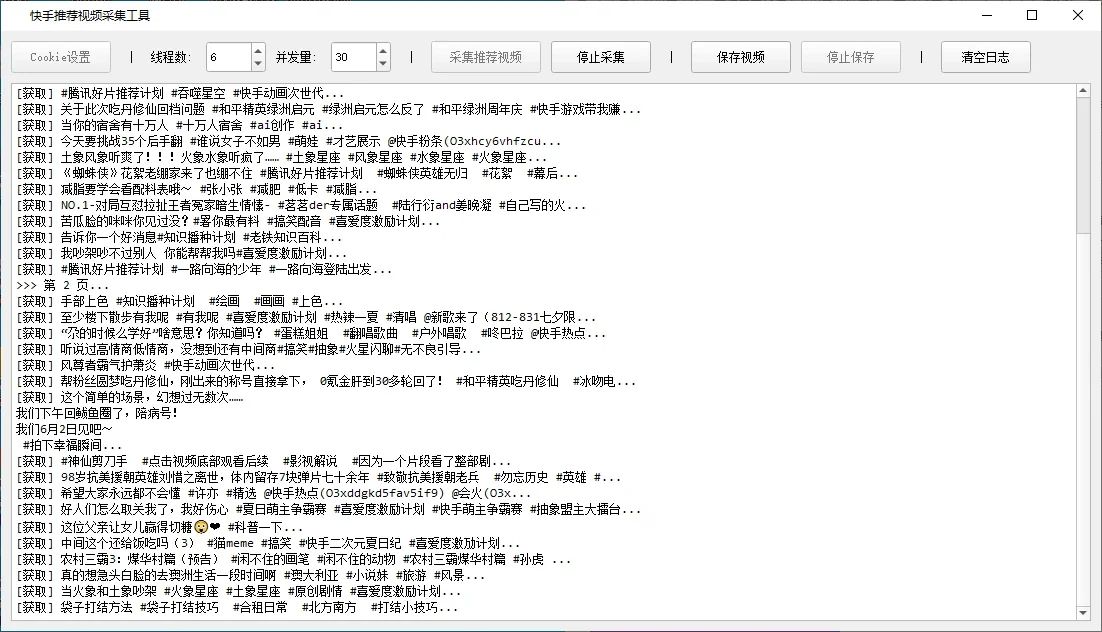1102x632 pixels.
Task: Click log line starting '减脂要学会看配料表哦'
Action: [196, 189]
